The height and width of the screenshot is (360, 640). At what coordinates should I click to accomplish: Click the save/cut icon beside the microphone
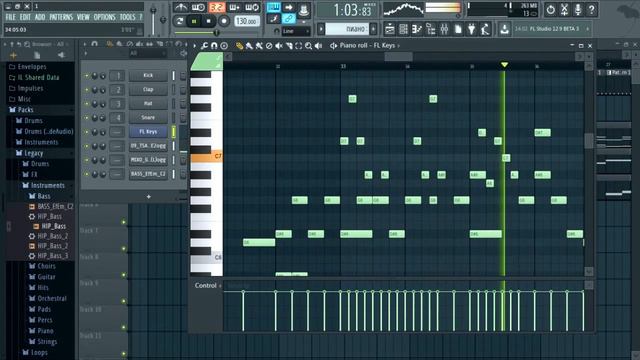tap(564, 9)
